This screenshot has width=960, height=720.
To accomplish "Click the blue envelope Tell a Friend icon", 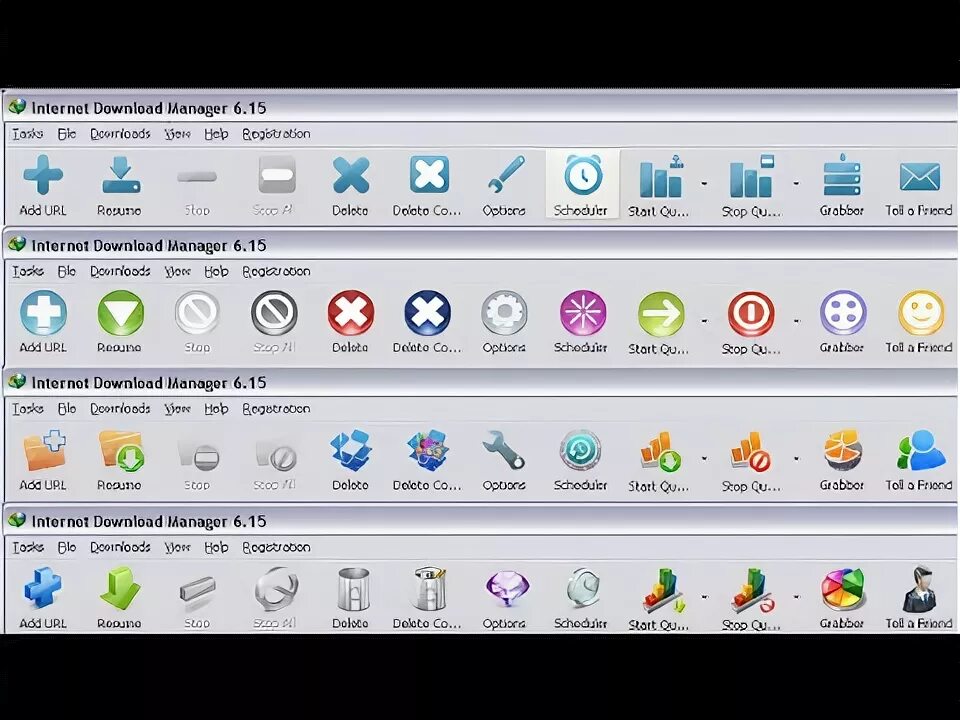I will pos(920,177).
